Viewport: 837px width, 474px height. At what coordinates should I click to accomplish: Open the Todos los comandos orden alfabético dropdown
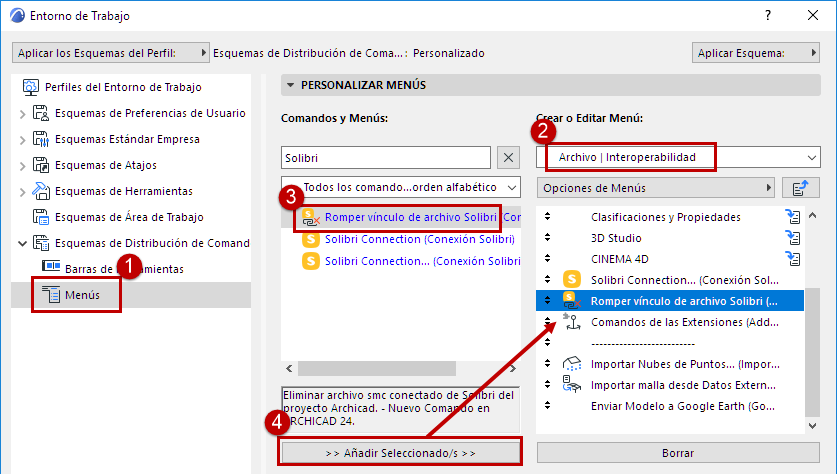click(x=401, y=187)
